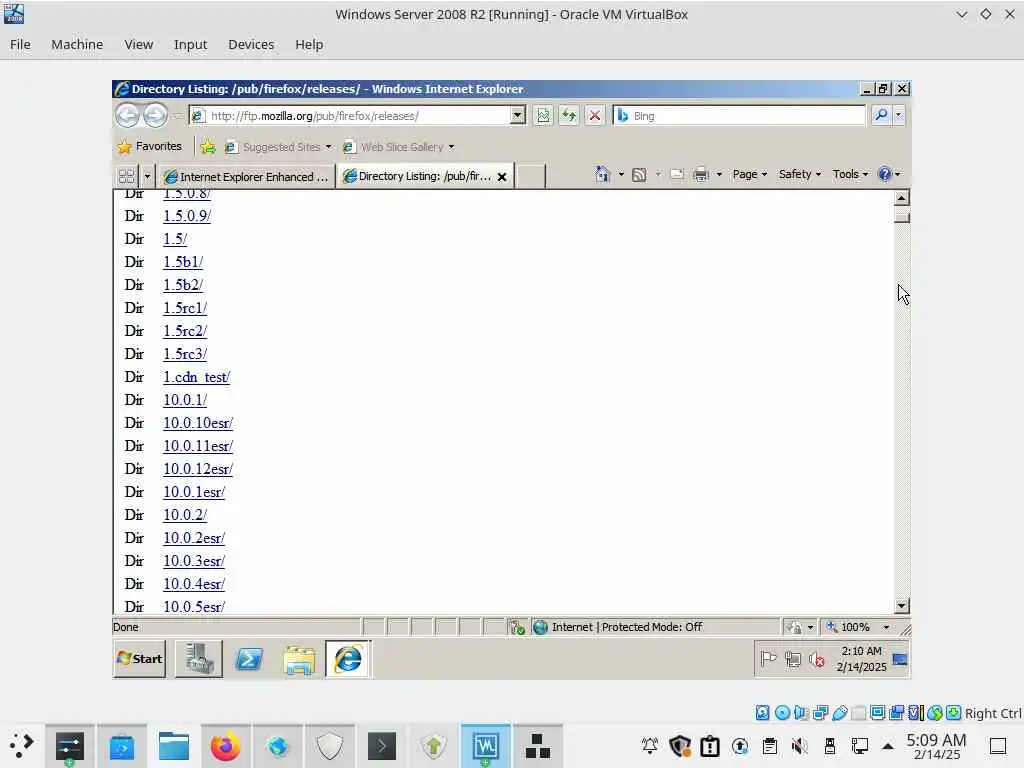This screenshot has width=1024, height=768.
Task: Expand Suggested Sites dropdown
Action: click(x=328, y=147)
